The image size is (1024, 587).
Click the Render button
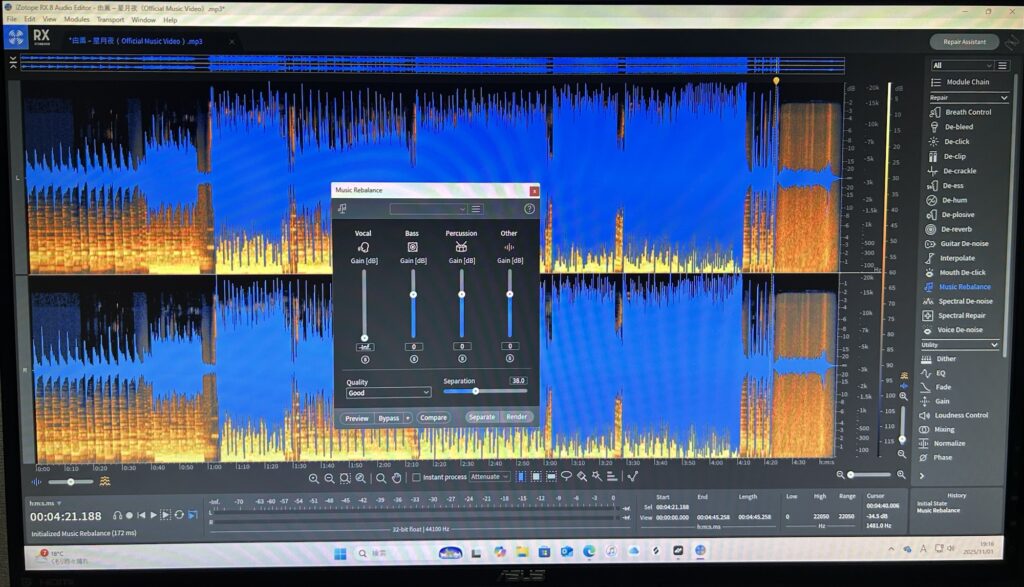(x=516, y=417)
